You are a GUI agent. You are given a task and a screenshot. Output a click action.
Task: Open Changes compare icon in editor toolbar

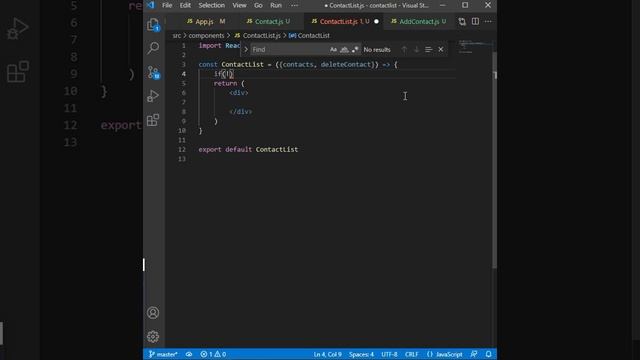coord(462,22)
